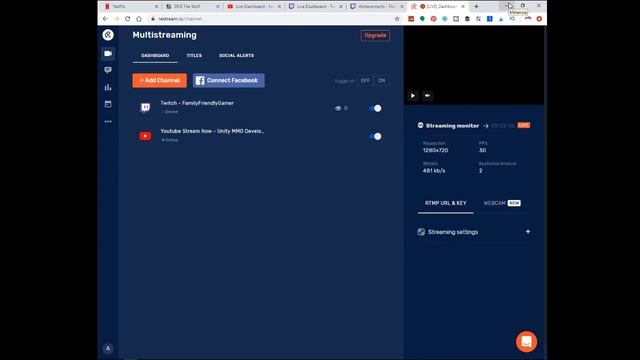Click the Streaming settings gear icon
This screenshot has height=360, width=640.
point(421,232)
